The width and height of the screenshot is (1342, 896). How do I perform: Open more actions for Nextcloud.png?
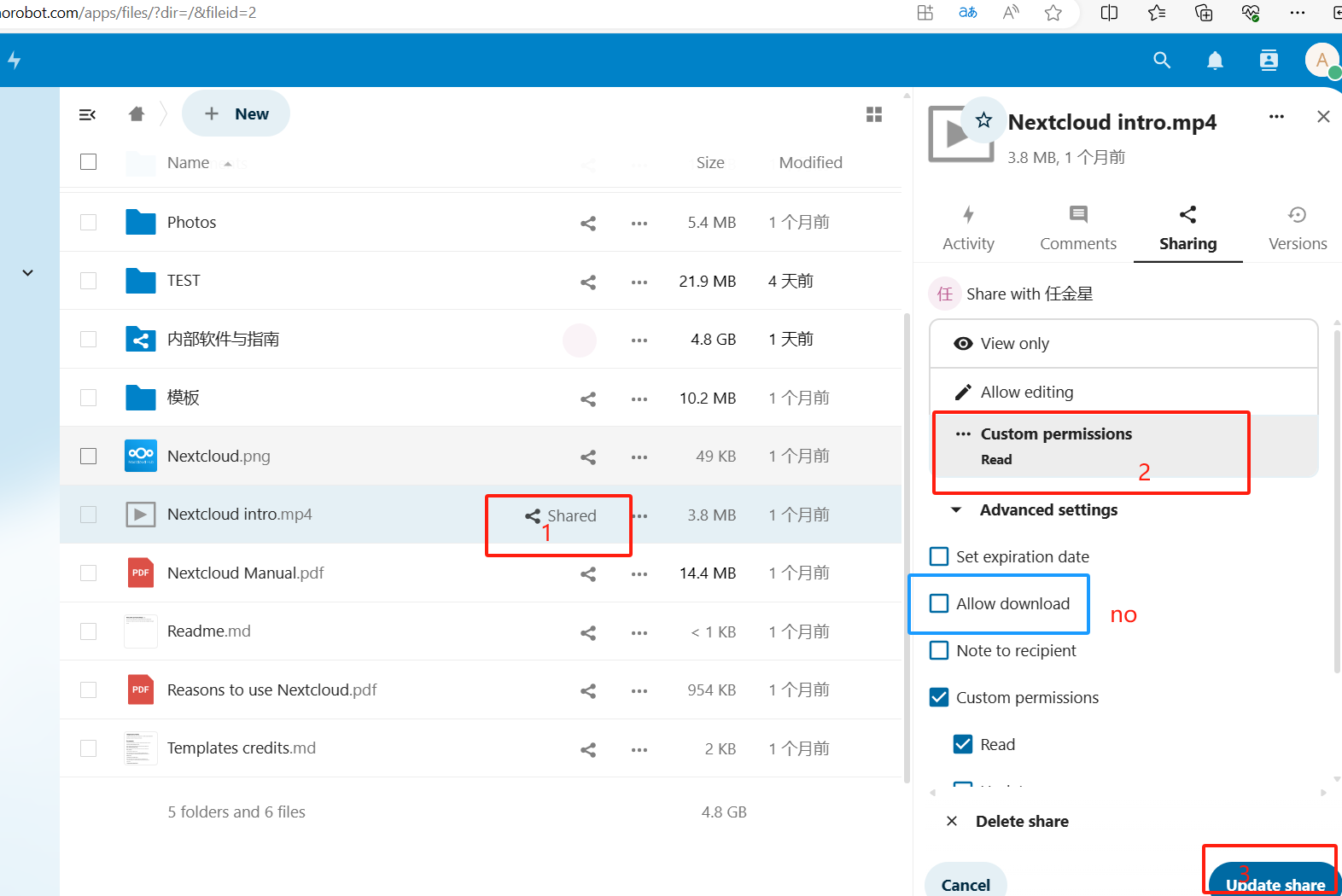[639, 457]
